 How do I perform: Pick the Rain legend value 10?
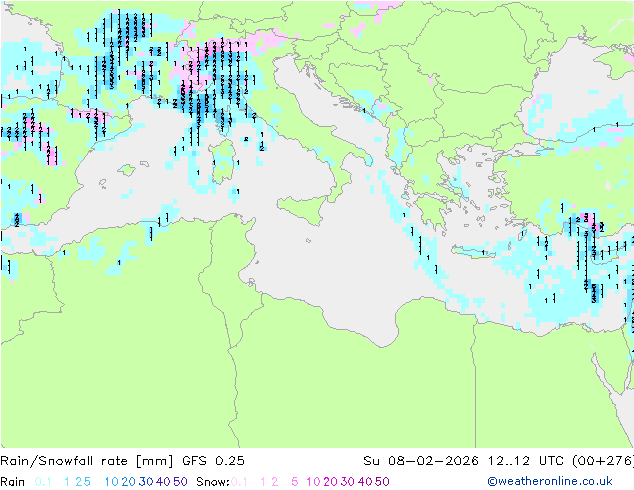[x=112, y=482]
